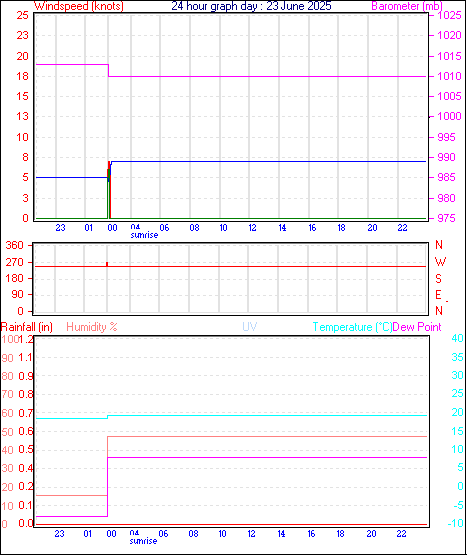
Task: Select the 0.7 rainfall axis value
Action: point(26,413)
